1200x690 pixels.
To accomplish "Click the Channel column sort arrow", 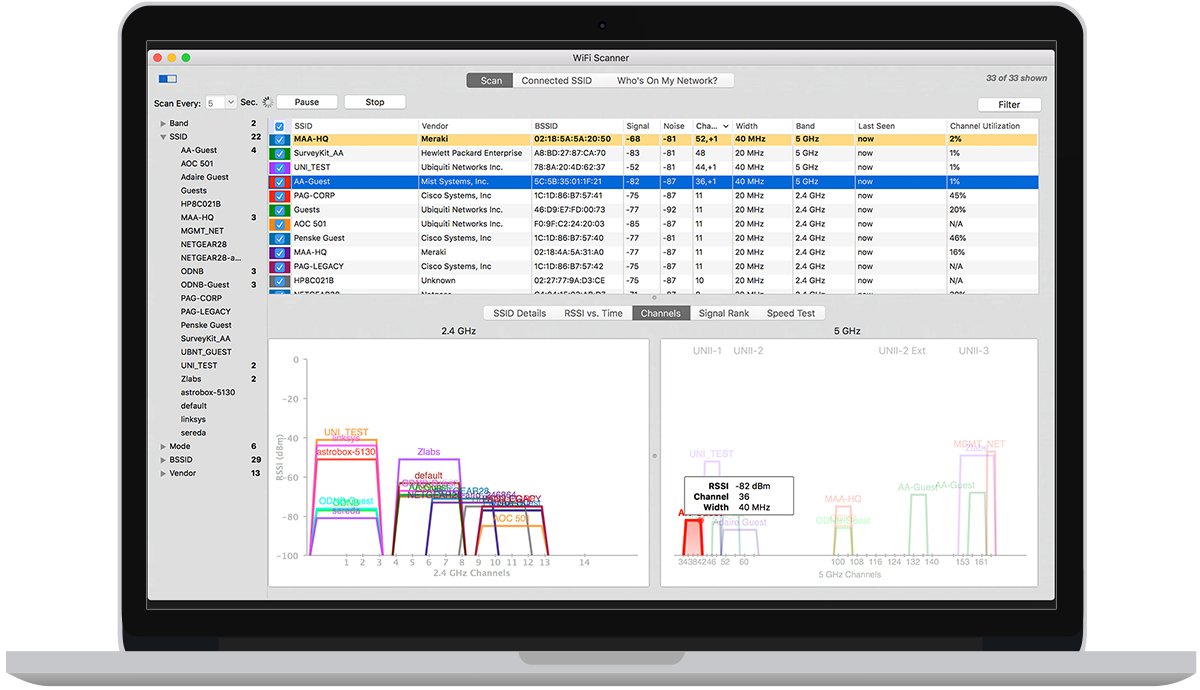I will point(727,126).
